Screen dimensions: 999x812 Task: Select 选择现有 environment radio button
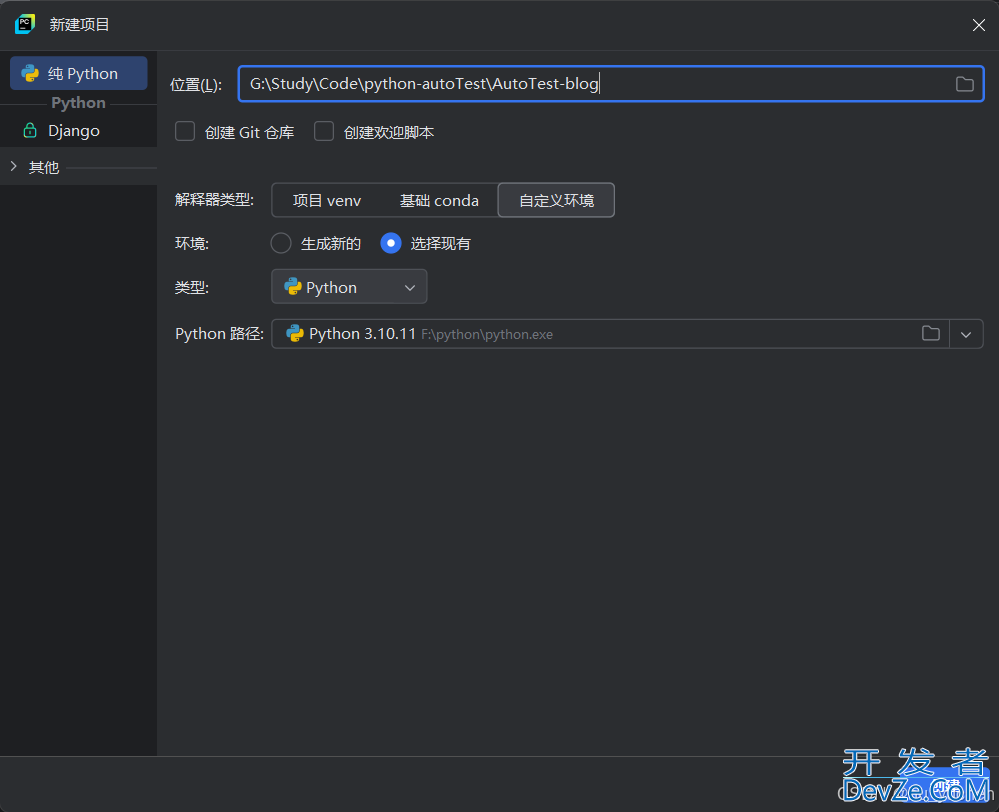391,243
